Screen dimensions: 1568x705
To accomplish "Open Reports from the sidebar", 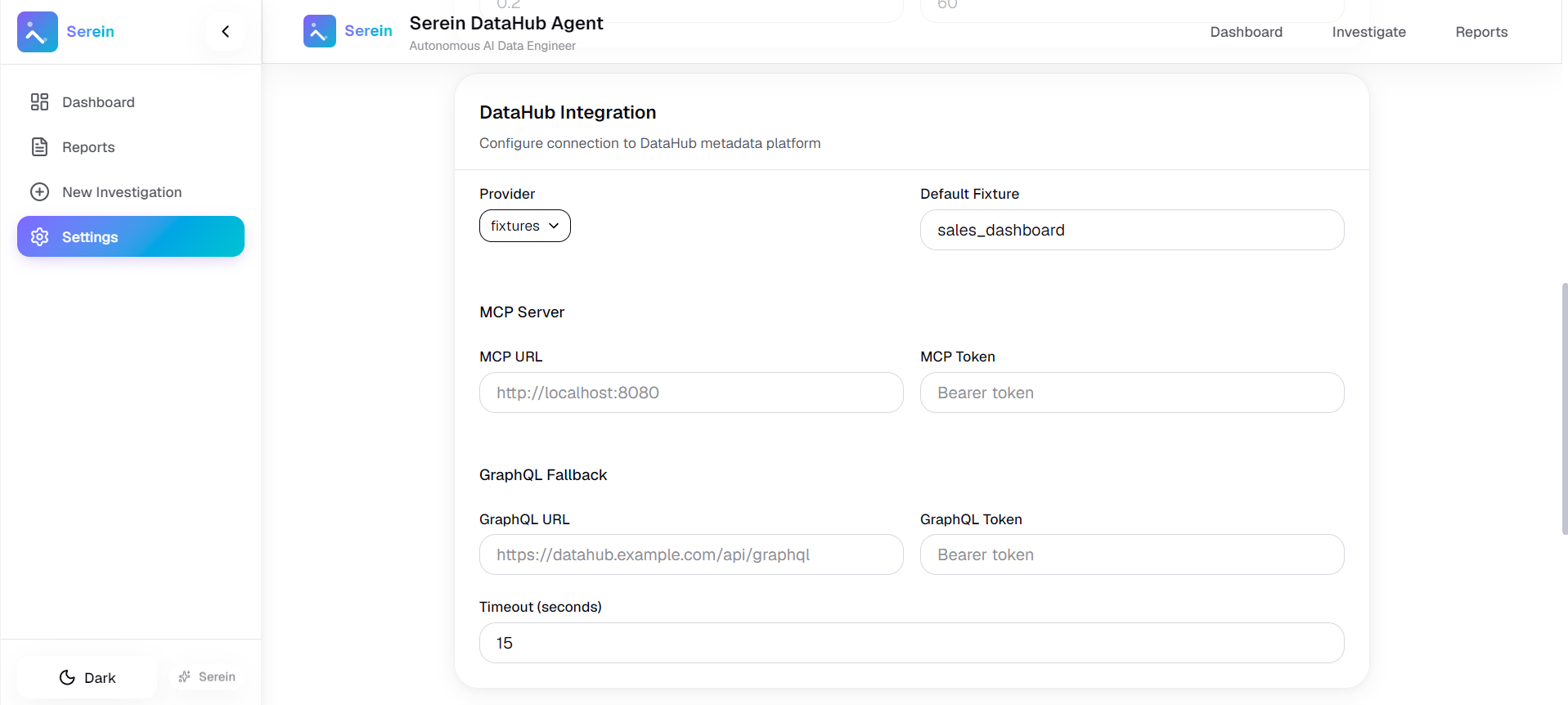I will point(131,147).
